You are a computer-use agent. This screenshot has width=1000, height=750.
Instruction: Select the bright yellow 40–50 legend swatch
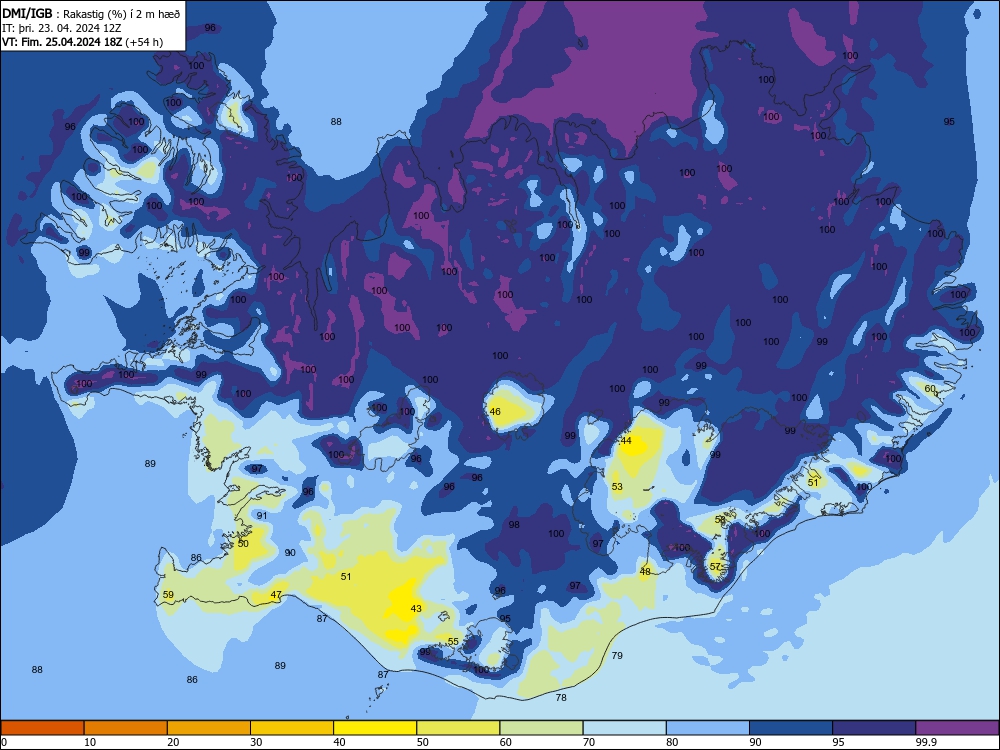coord(375,728)
